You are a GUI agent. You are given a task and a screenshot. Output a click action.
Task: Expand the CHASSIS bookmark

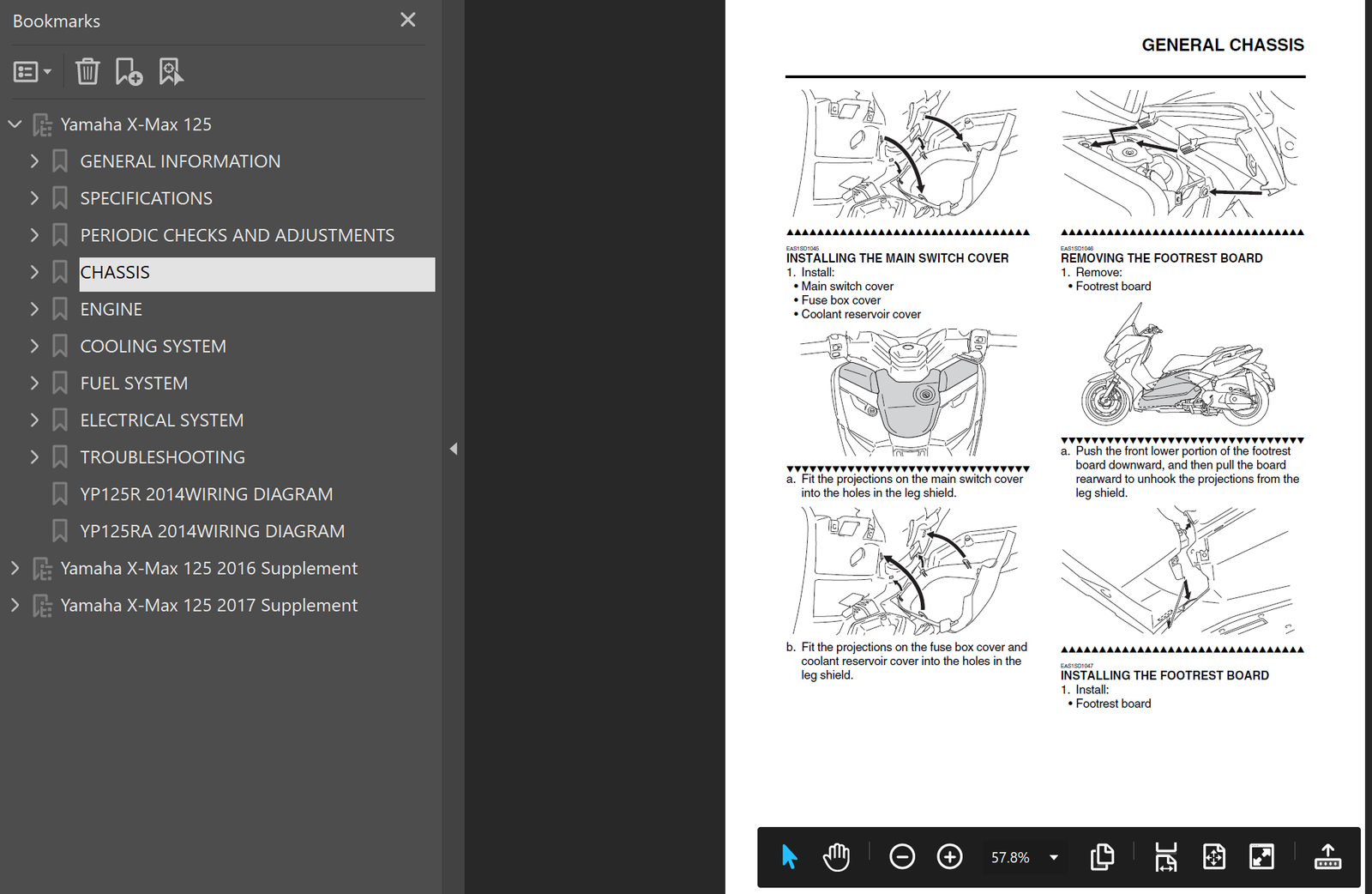(x=34, y=272)
